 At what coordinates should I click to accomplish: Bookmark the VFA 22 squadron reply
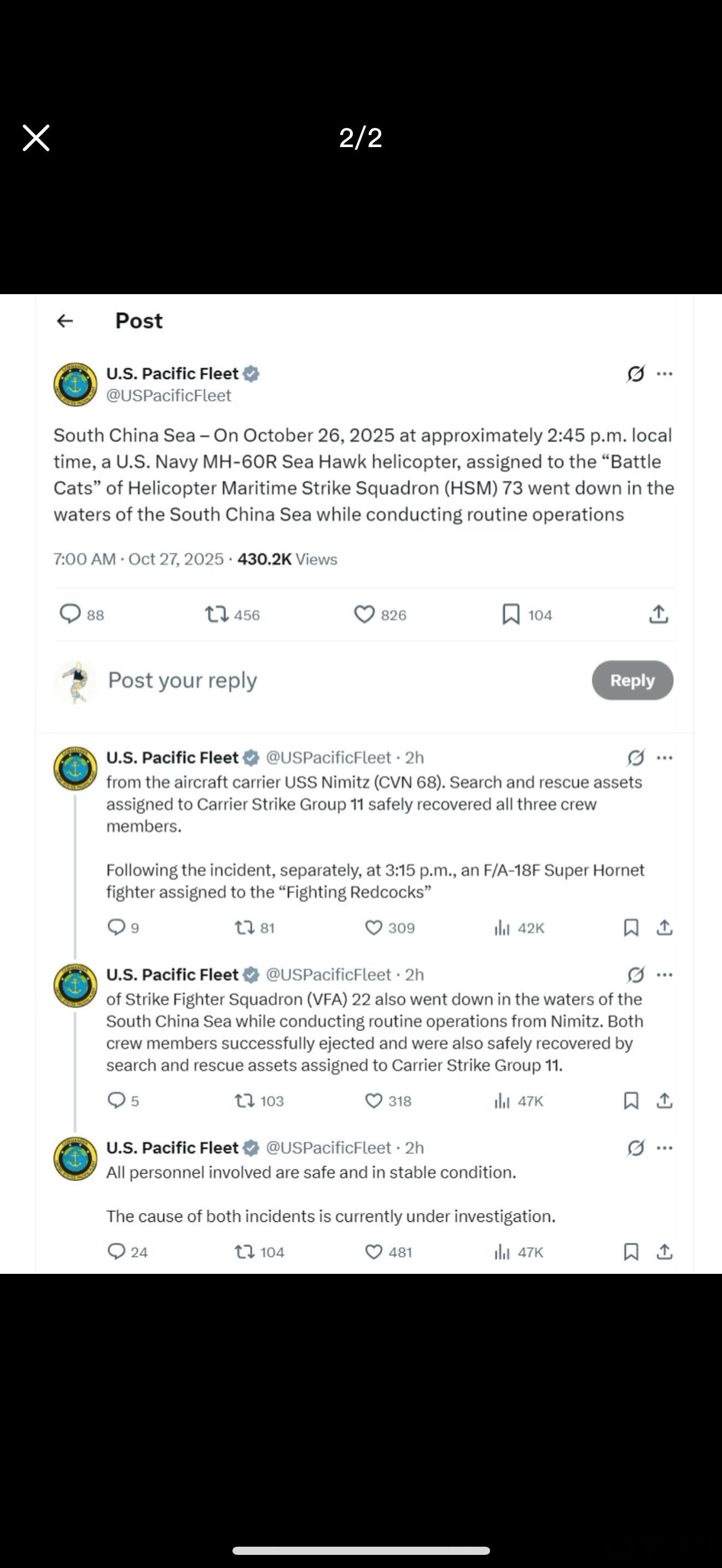click(631, 1101)
